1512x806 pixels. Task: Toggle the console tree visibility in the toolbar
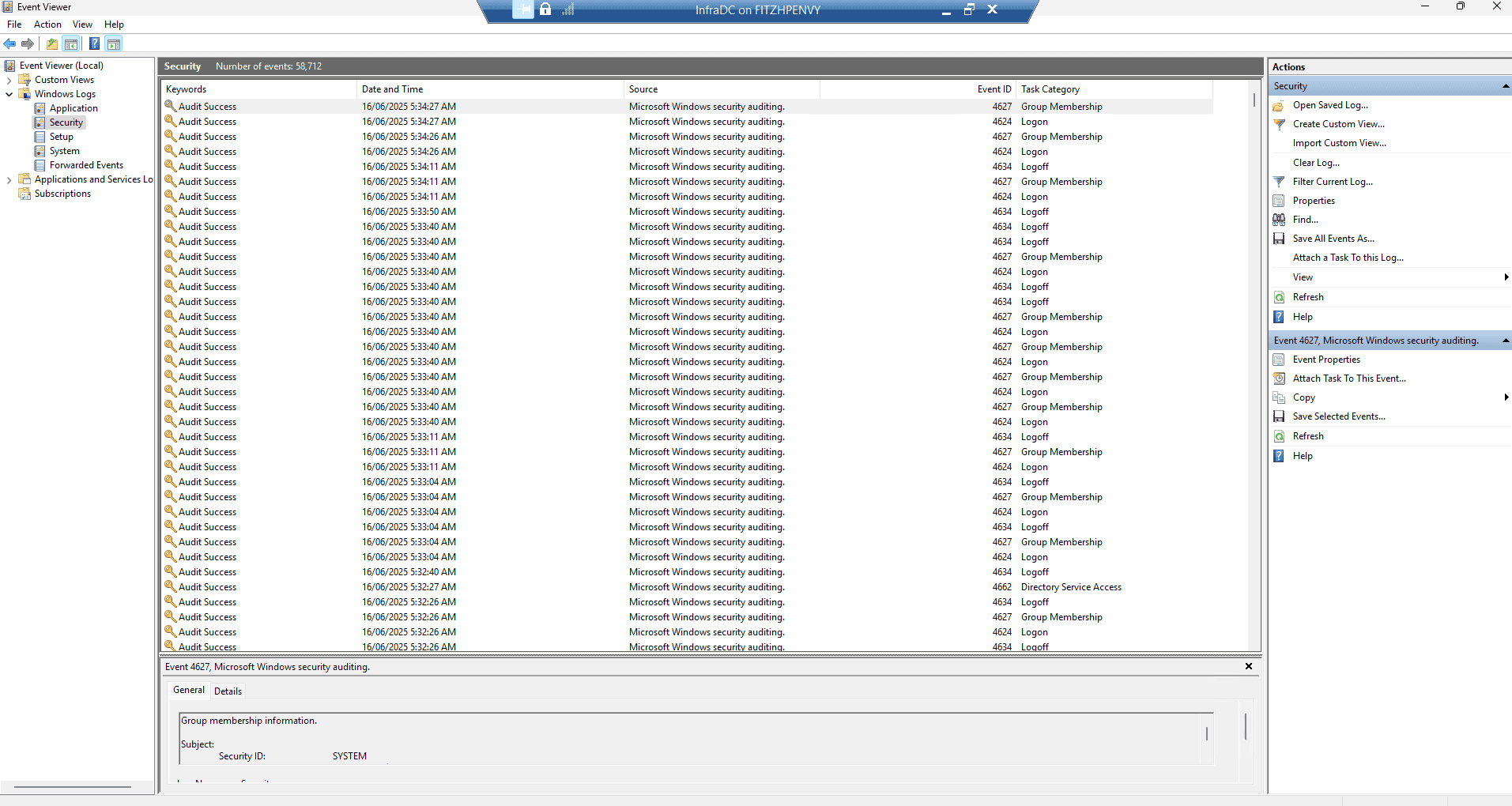tap(72, 43)
